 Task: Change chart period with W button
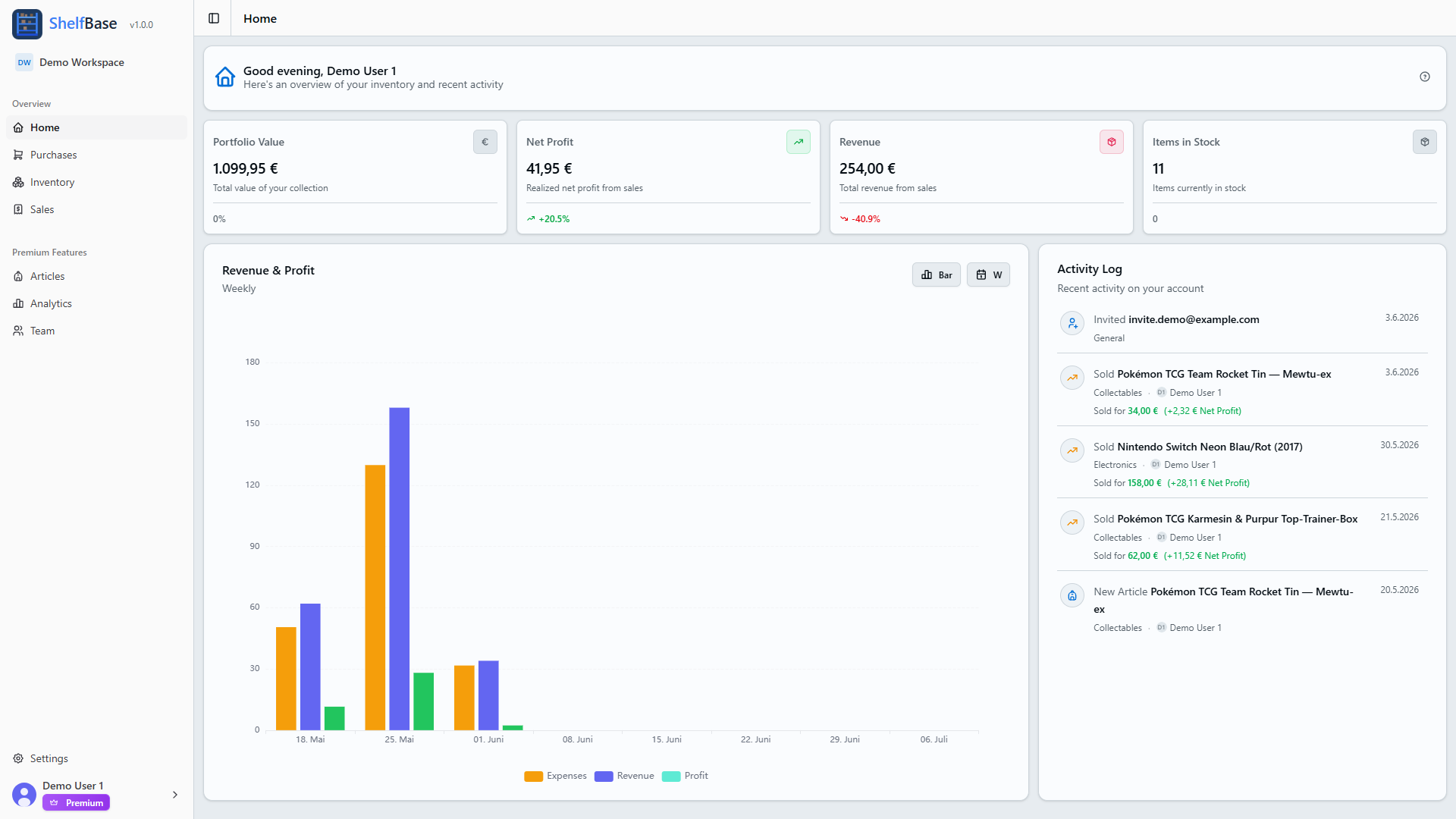click(988, 275)
